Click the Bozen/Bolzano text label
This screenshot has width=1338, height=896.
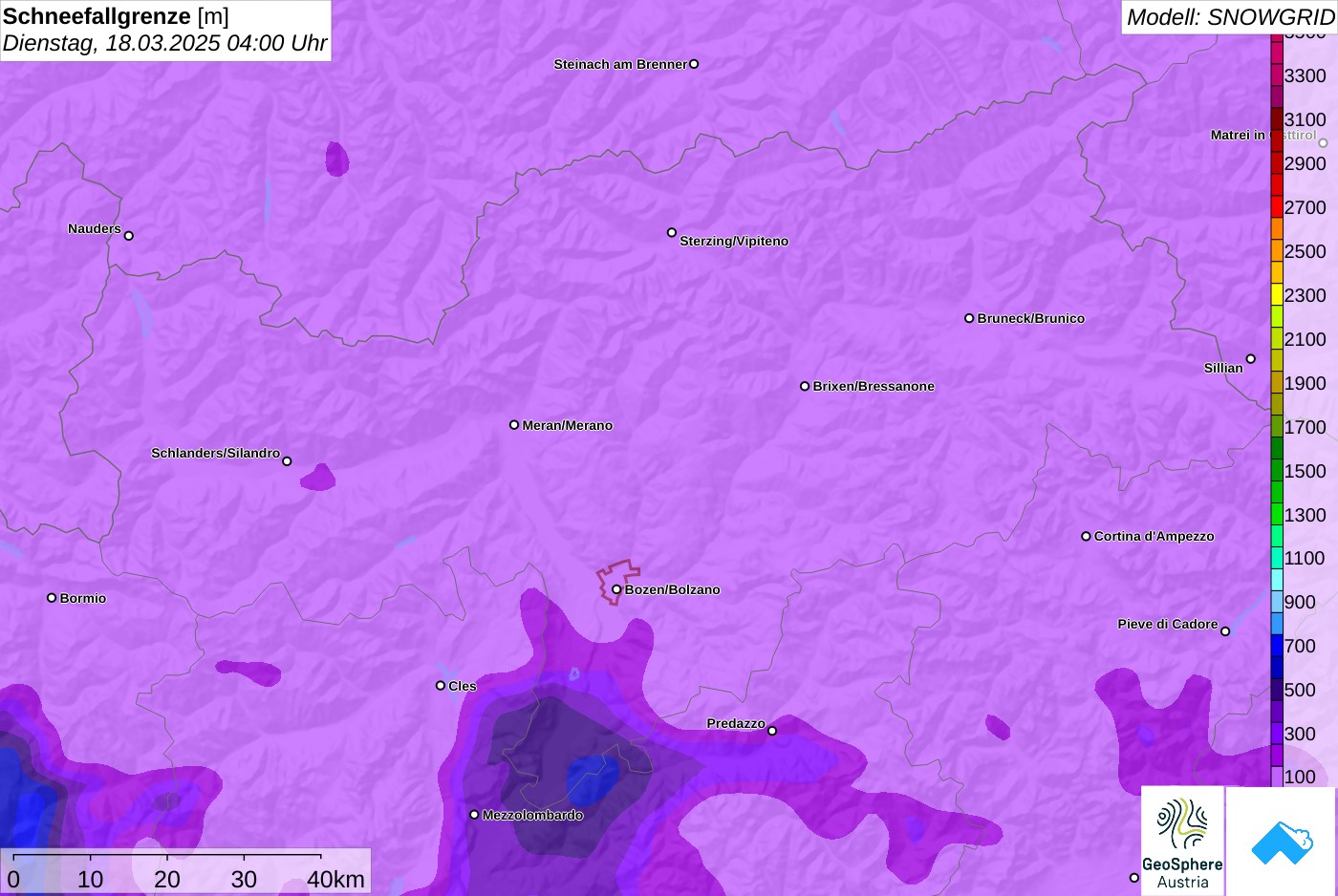tap(673, 589)
